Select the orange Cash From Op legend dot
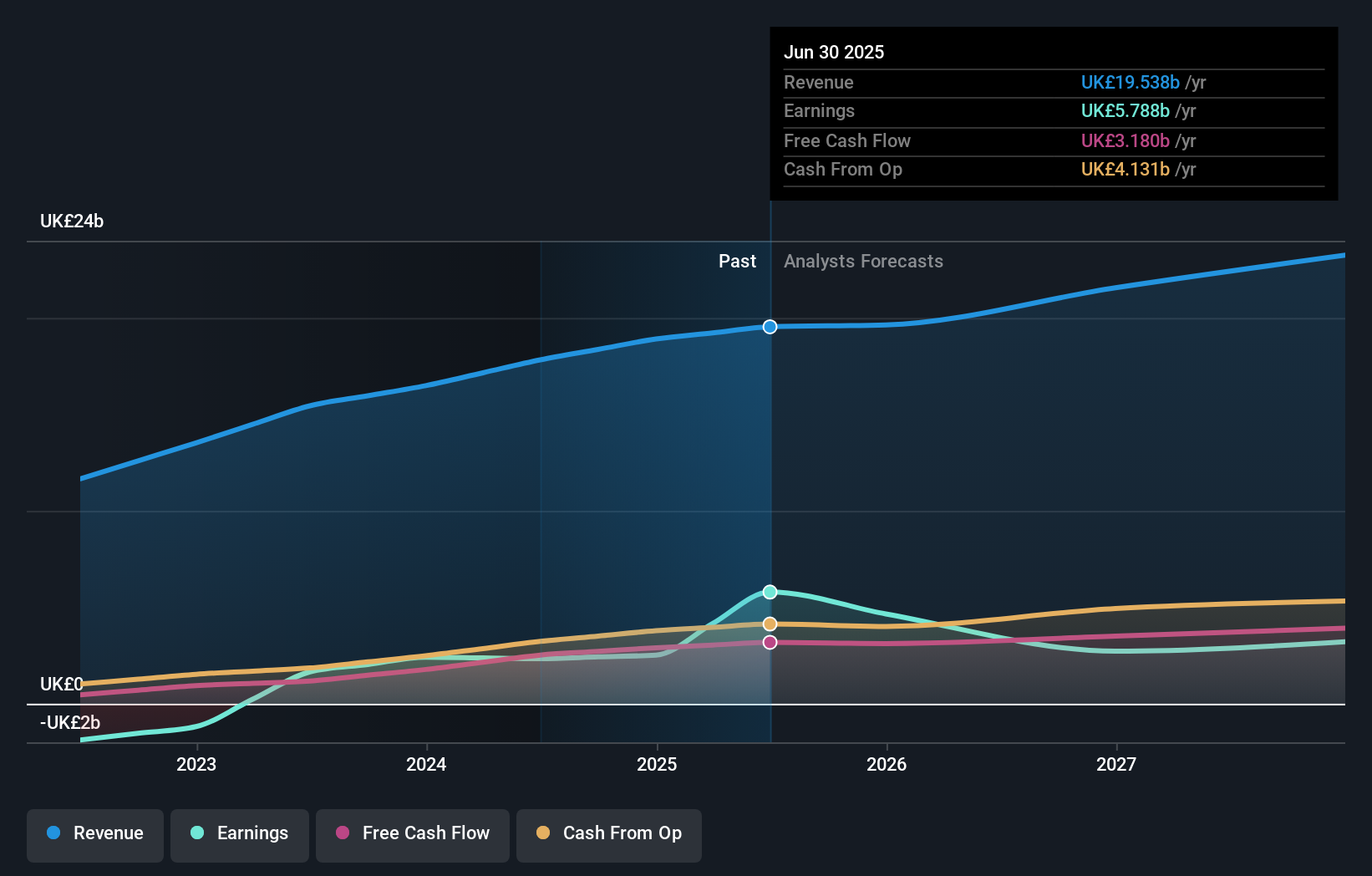The width and height of the screenshot is (1372, 876). 544,833
